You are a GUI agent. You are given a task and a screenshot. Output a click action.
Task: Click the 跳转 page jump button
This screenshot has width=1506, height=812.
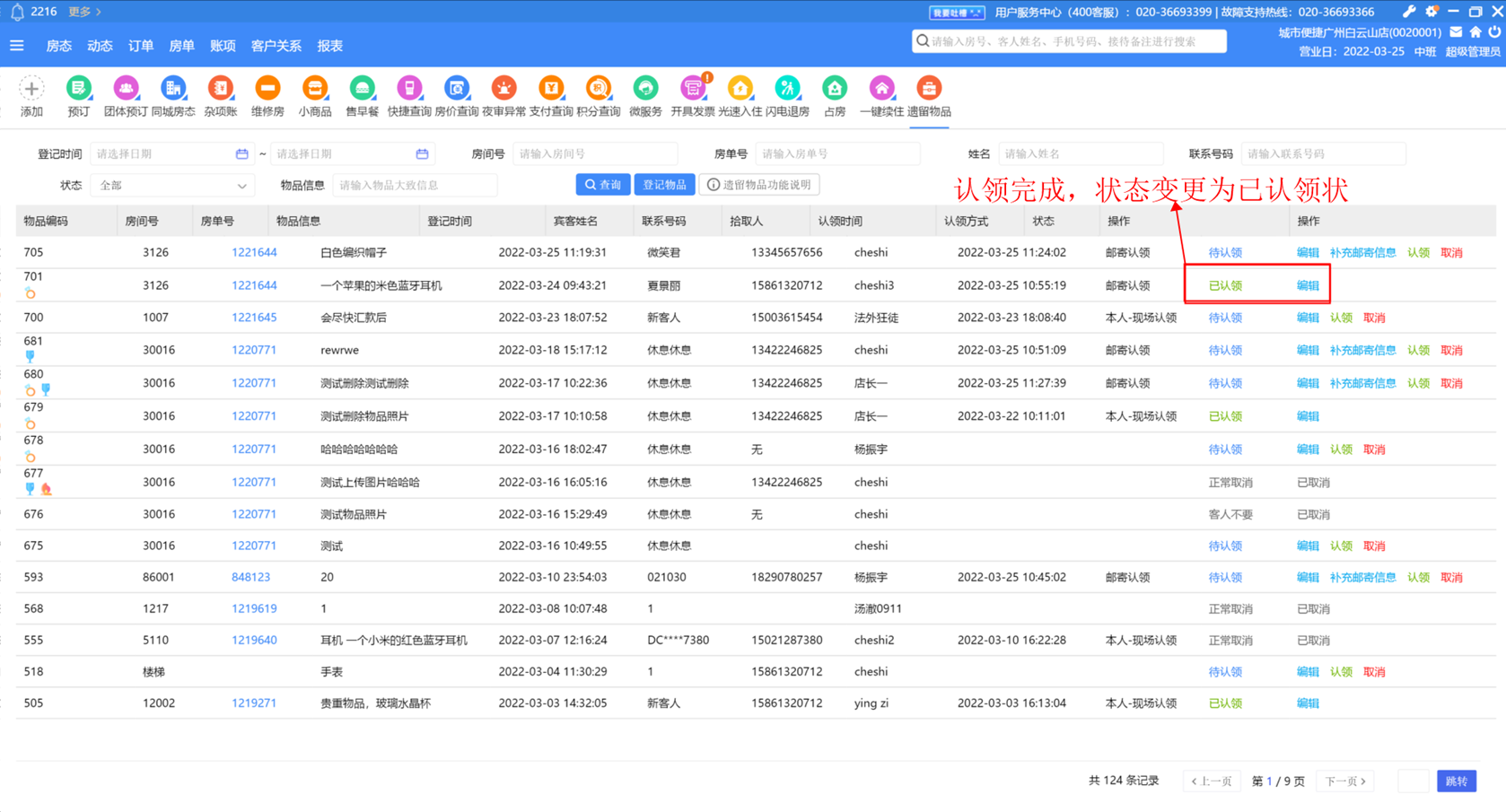(1457, 781)
